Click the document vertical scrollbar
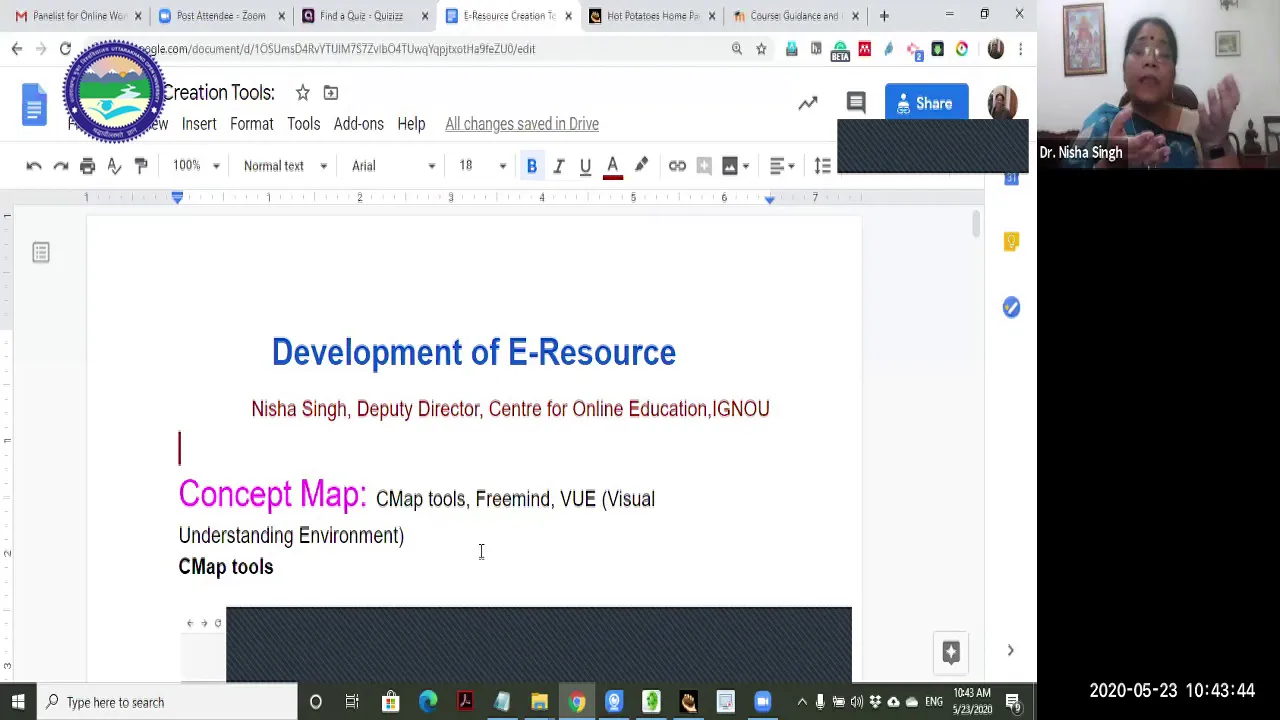Viewport: 1280px width, 720px height. point(976,224)
